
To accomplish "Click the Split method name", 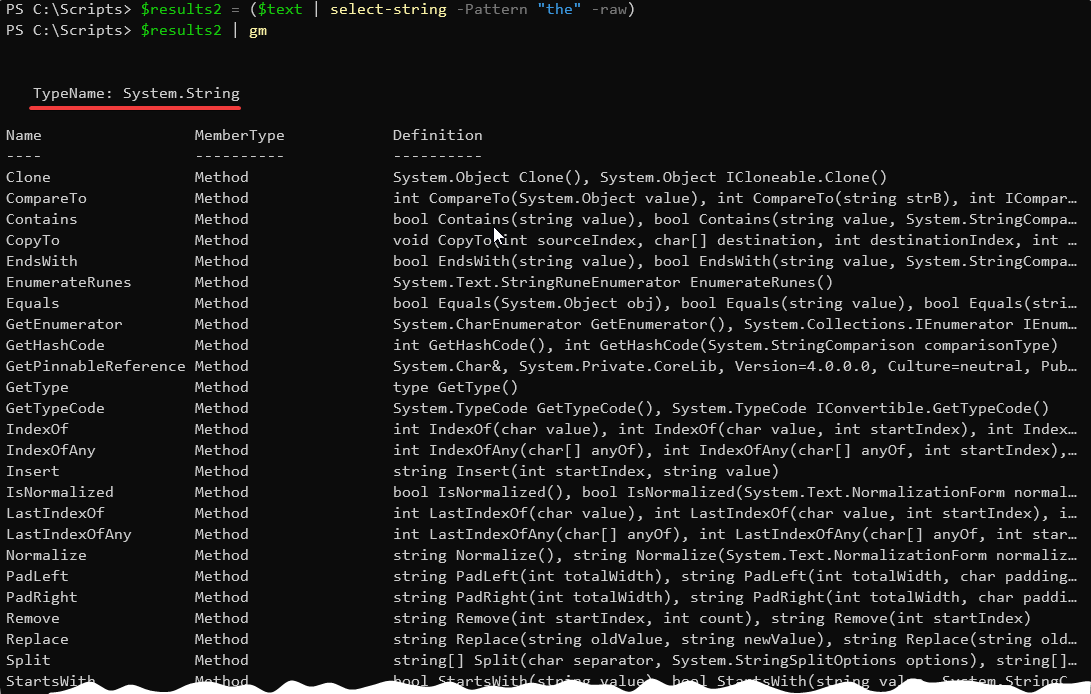I will [28, 660].
